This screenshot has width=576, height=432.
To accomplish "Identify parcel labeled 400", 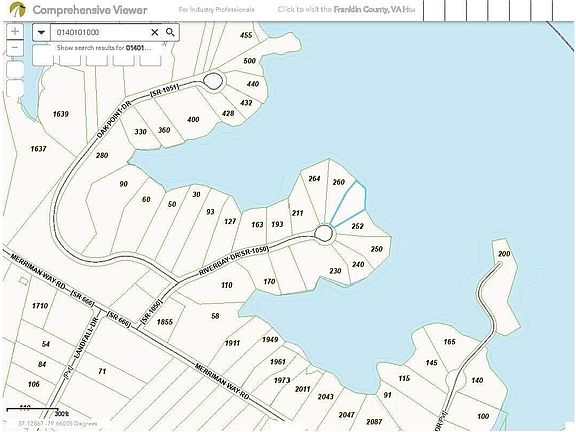I will click(x=193, y=119).
